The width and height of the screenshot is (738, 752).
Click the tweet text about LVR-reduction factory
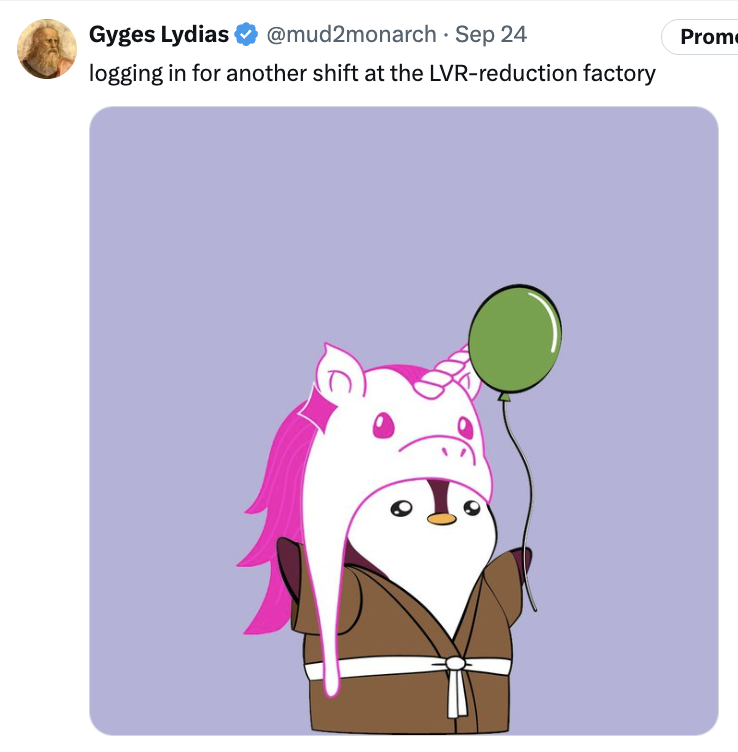[x=372, y=73]
